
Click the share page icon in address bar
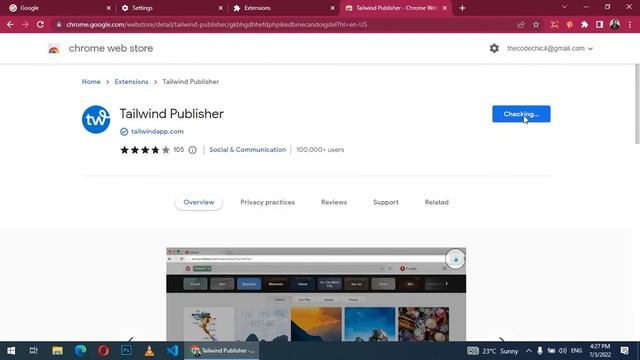click(520, 24)
